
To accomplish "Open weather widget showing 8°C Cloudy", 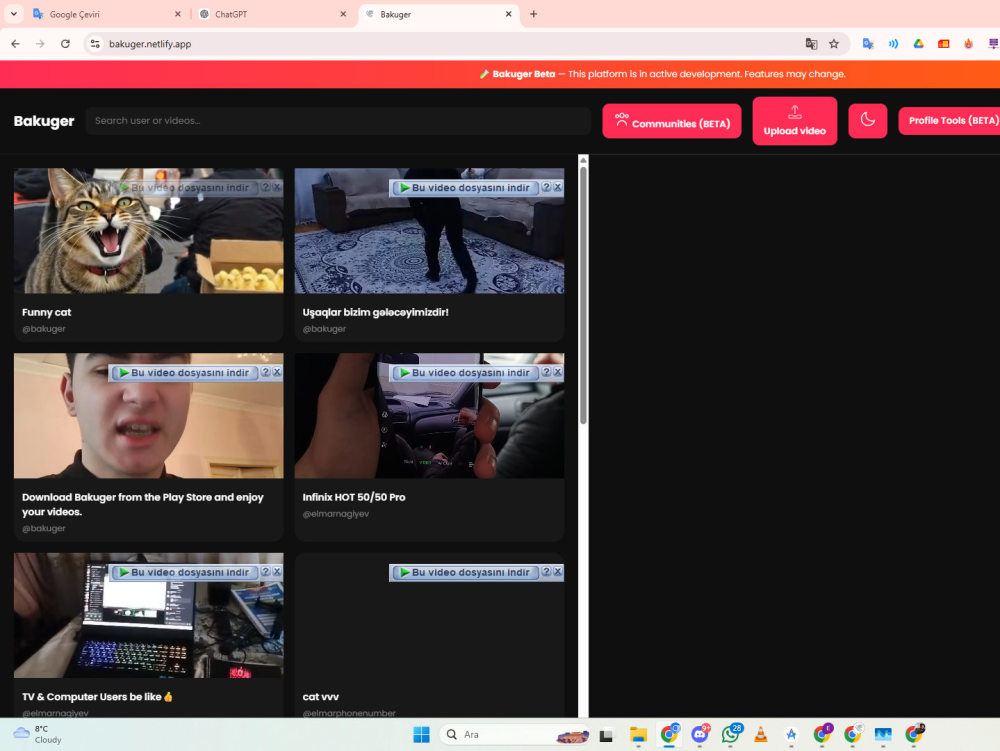I will [x=38, y=734].
